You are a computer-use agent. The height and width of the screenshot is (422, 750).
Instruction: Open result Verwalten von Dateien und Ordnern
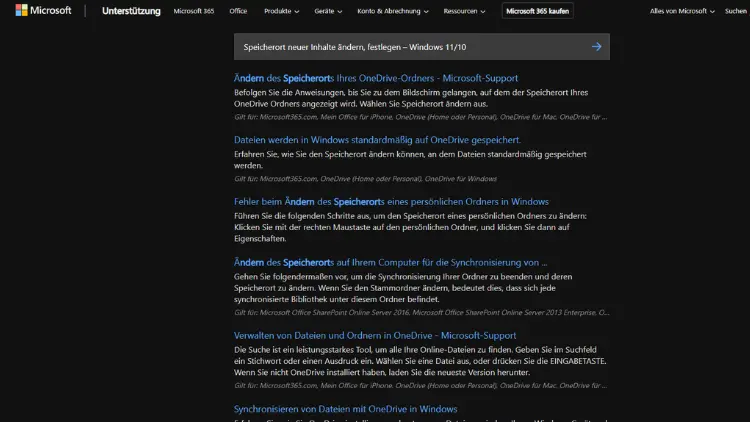point(375,335)
